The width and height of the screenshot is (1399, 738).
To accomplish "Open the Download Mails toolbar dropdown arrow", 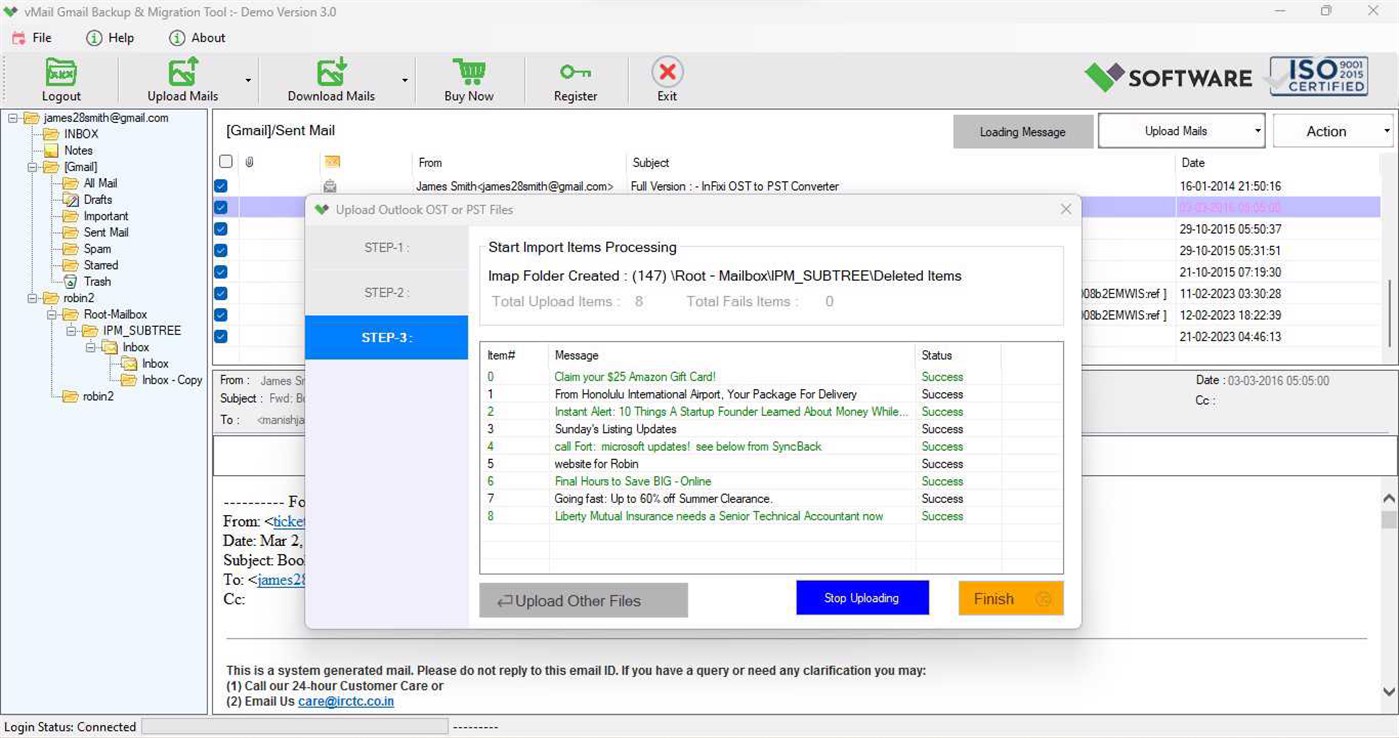I will coord(405,80).
